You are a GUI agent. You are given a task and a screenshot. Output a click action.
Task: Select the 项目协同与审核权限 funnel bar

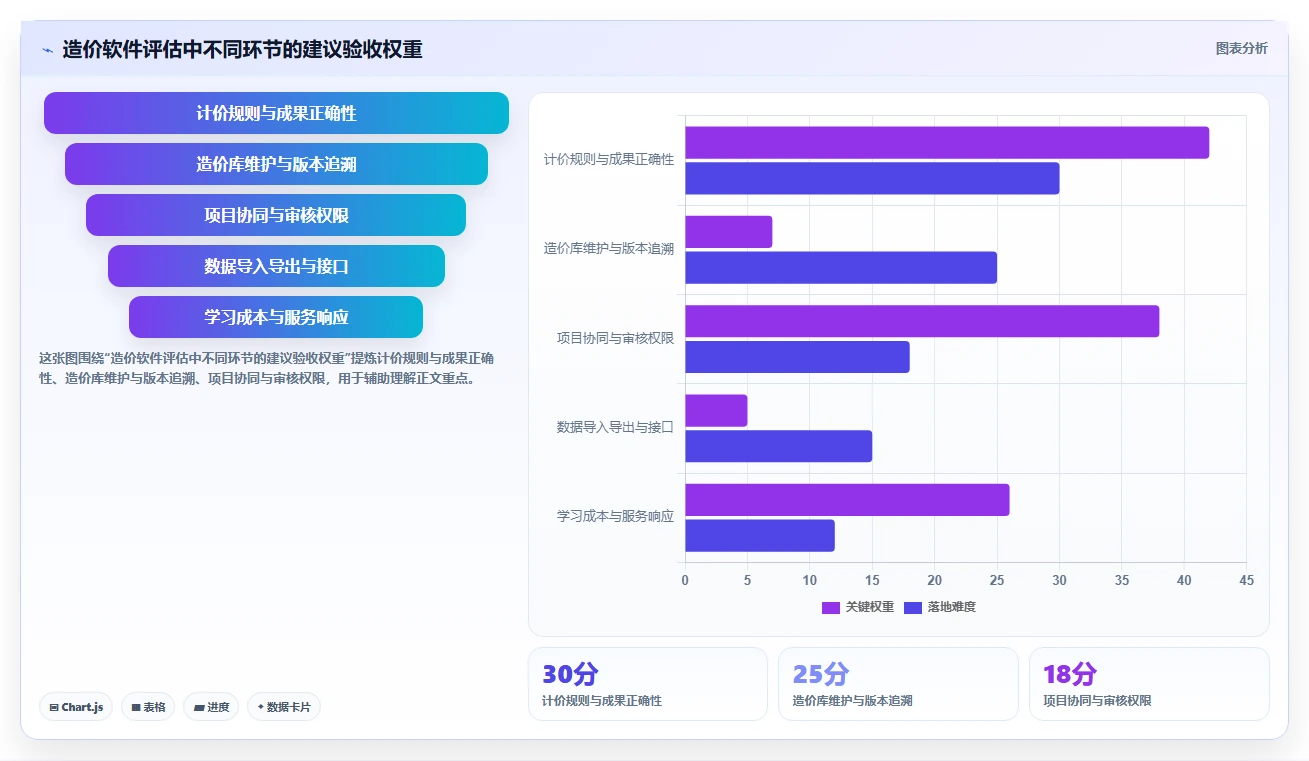[276, 215]
